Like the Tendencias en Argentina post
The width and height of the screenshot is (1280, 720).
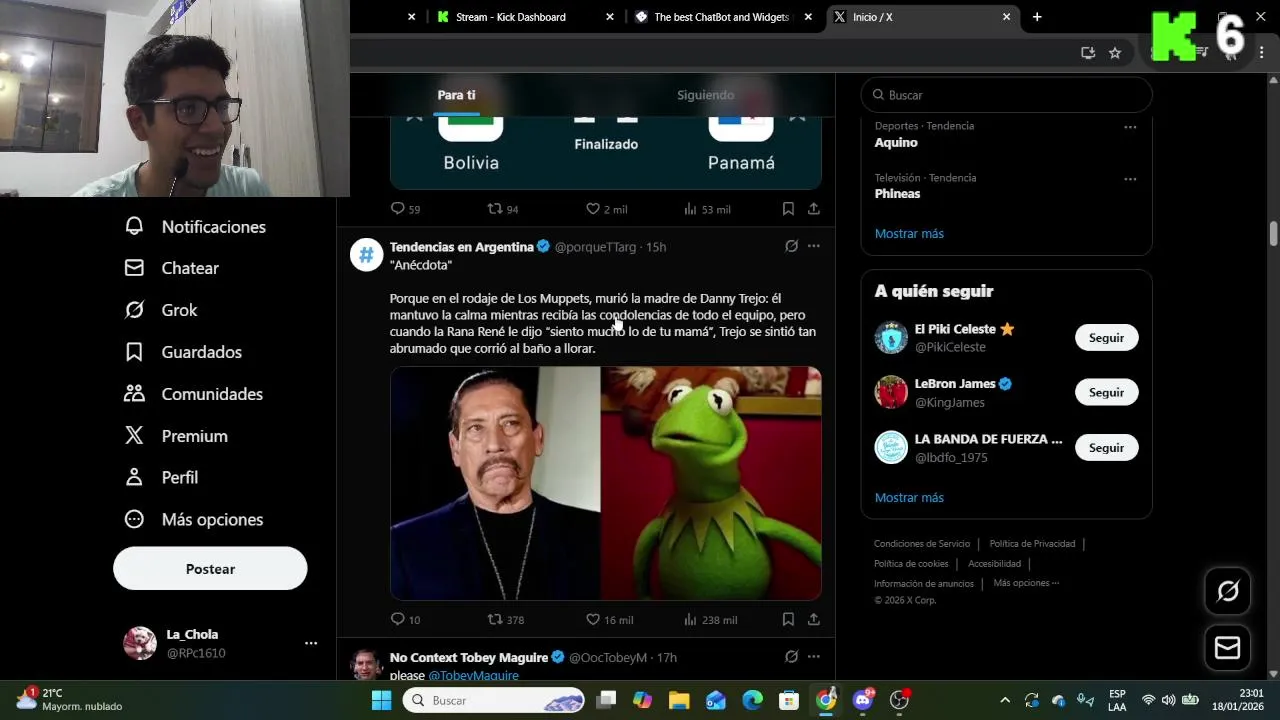tap(593, 620)
